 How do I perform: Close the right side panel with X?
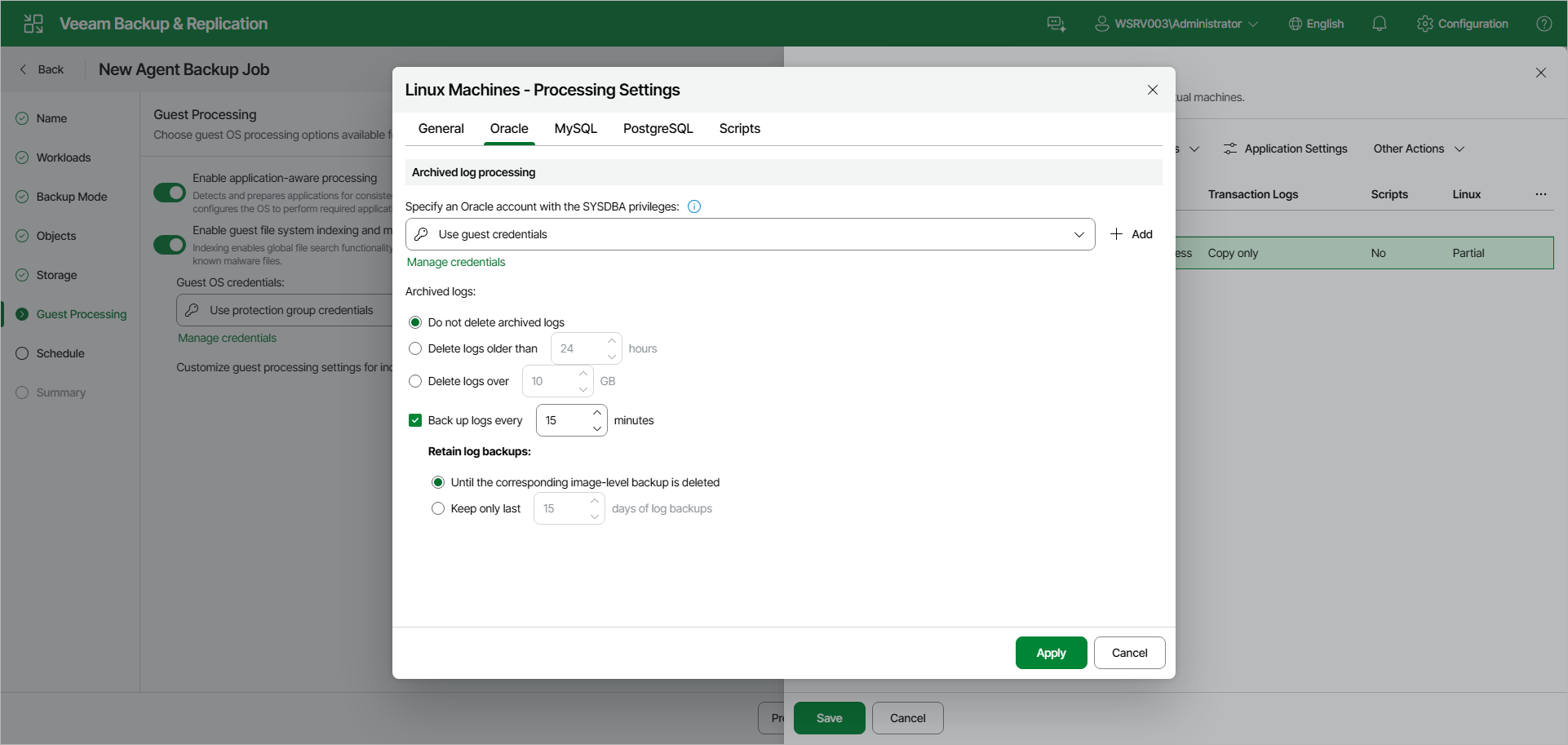pos(1540,73)
